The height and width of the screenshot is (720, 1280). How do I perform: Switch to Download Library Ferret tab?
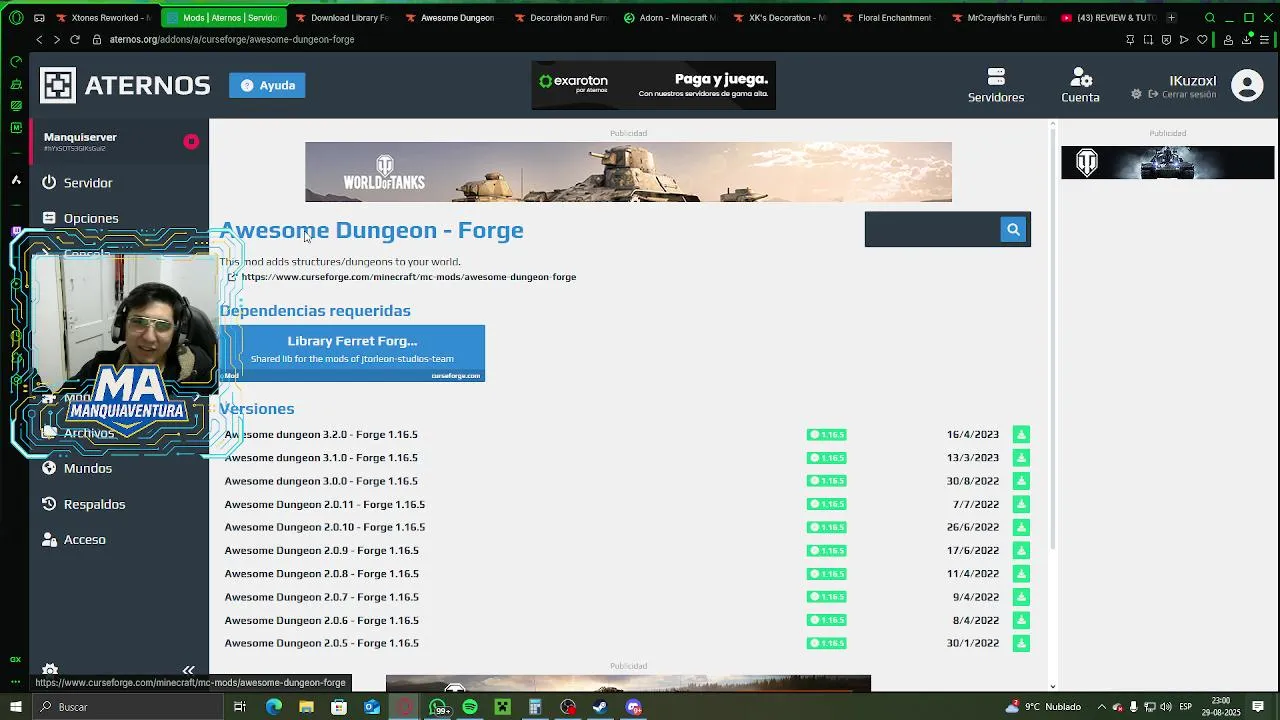tap(342, 18)
